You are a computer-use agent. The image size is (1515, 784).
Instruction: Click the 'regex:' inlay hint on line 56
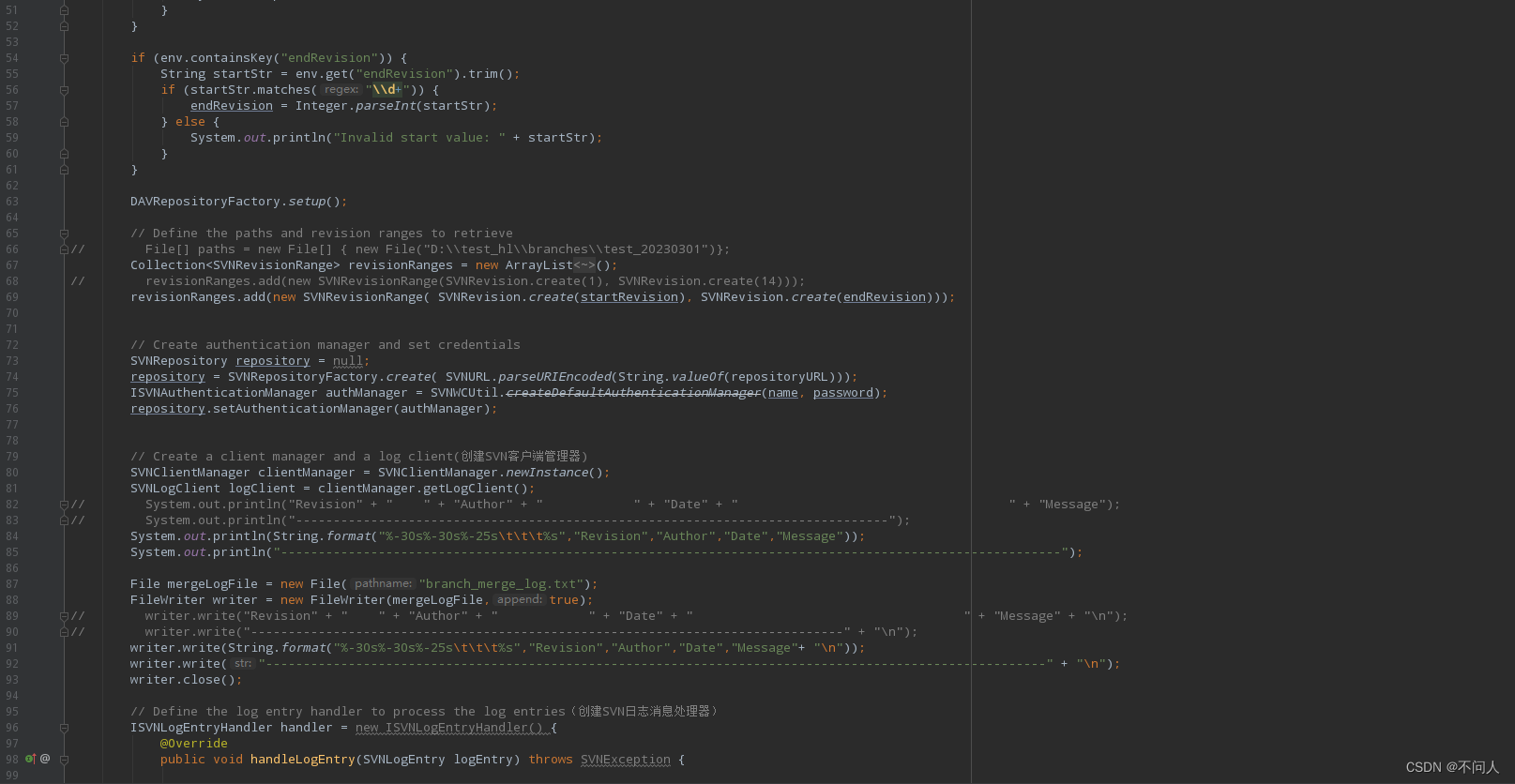(x=341, y=90)
